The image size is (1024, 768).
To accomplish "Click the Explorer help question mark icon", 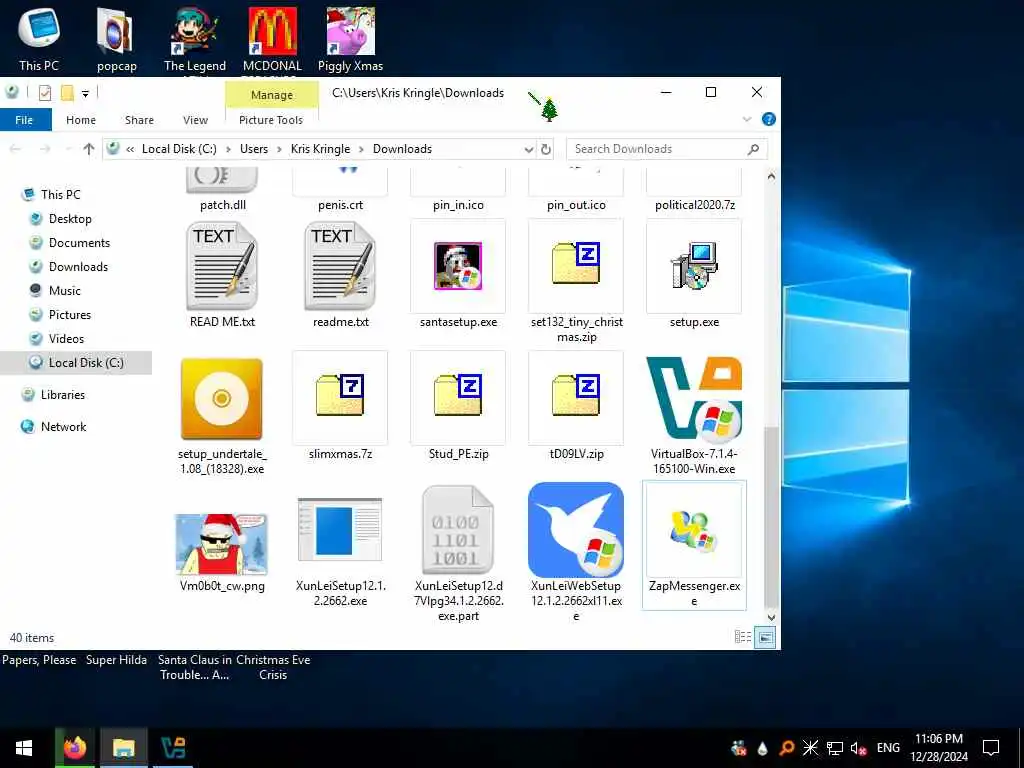I will point(769,119).
